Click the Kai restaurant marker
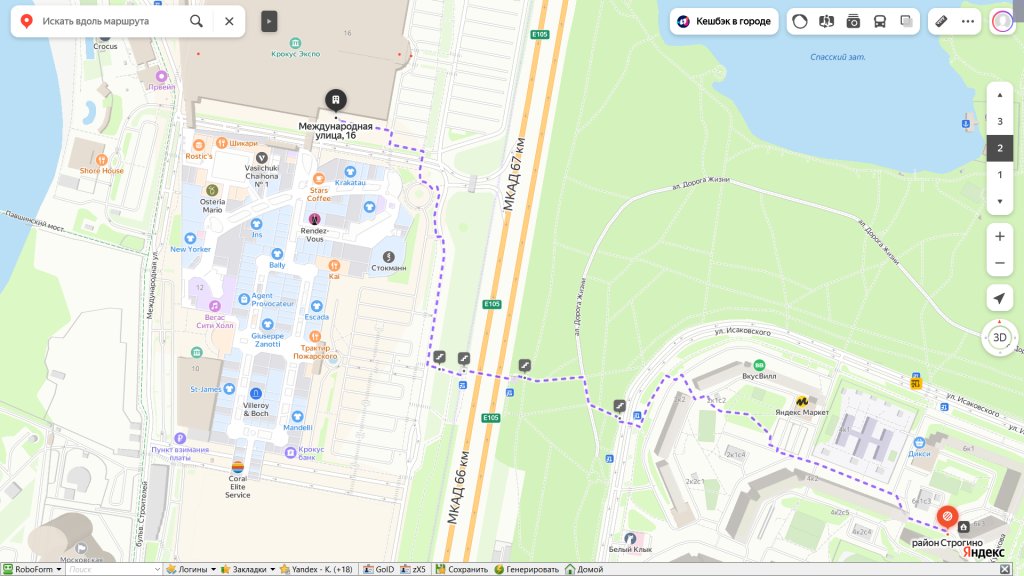This screenshot has width=1024, height=576. coord(334,265)
